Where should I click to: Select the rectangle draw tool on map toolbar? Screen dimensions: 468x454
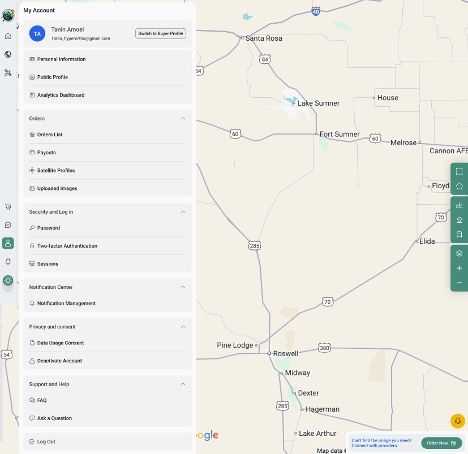(x=459, y=172)
